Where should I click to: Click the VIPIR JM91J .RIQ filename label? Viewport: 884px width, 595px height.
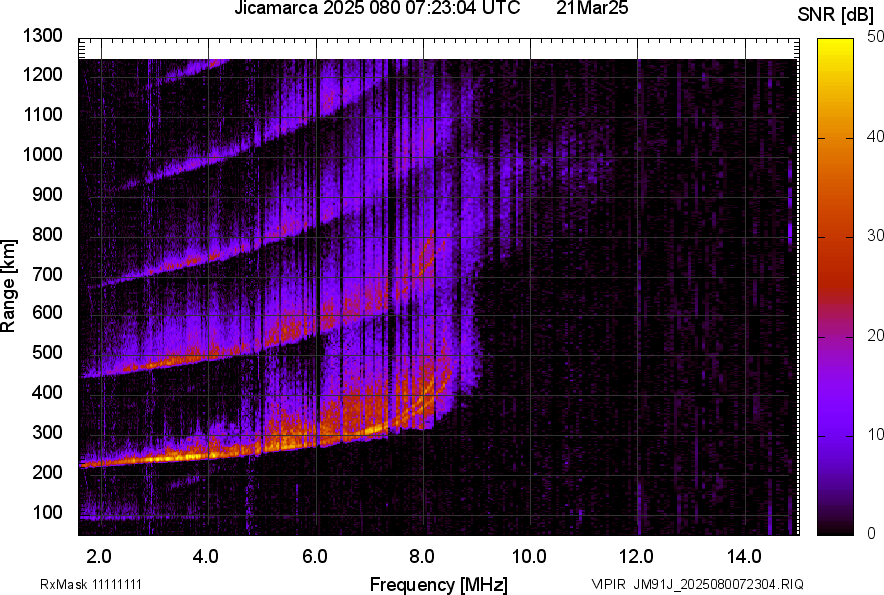[x=697, y=584]
